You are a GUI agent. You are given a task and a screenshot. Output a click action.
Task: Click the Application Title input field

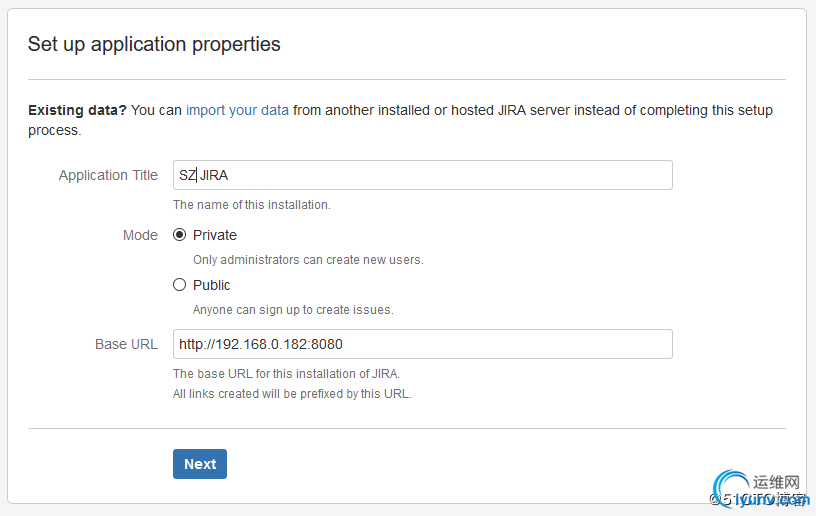423,175
